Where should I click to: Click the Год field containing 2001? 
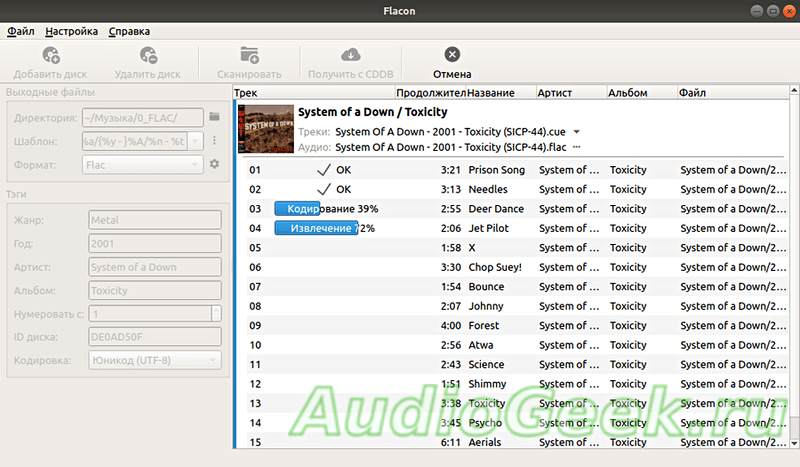click(x=155, y=243)
